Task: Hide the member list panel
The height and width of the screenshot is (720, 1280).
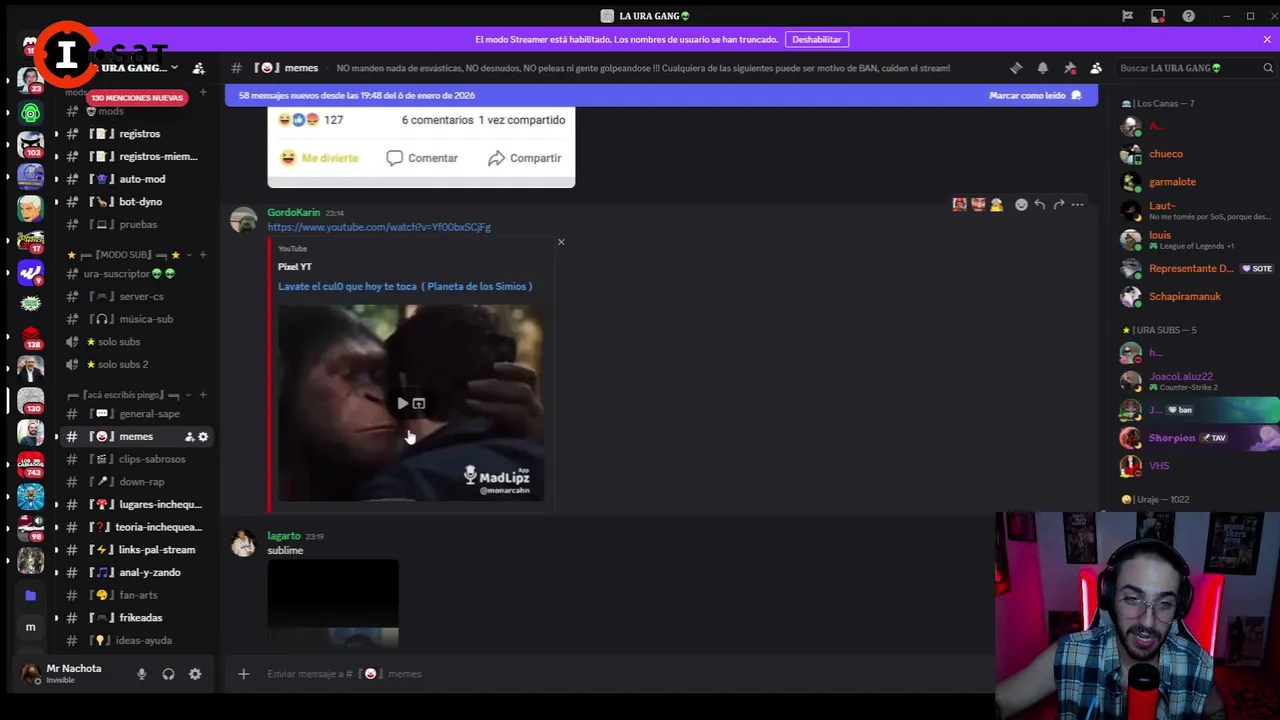Action: [1096, 68]
